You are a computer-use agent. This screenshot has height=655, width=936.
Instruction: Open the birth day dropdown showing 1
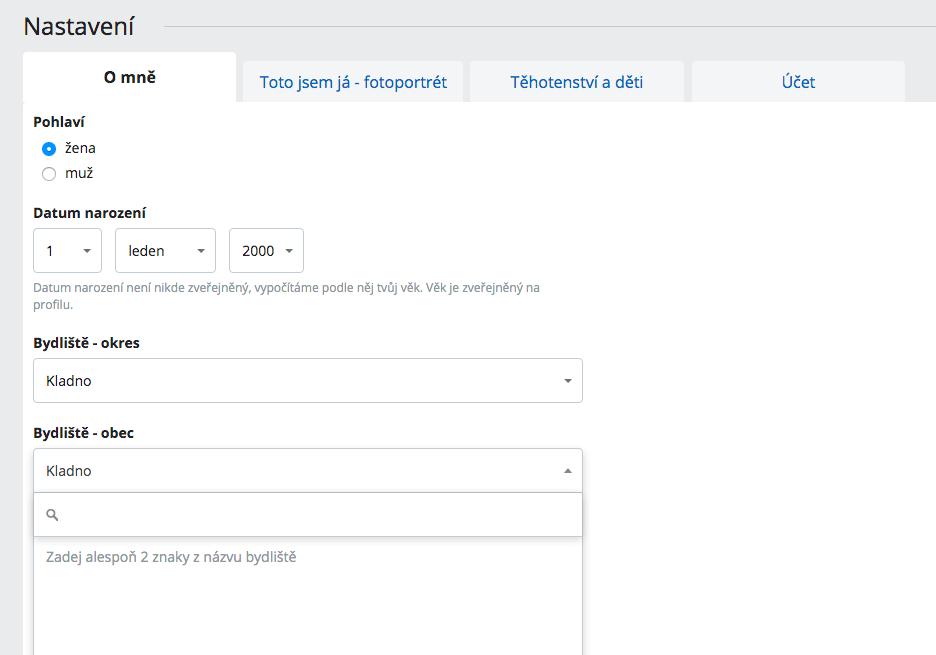pos(67,251)
